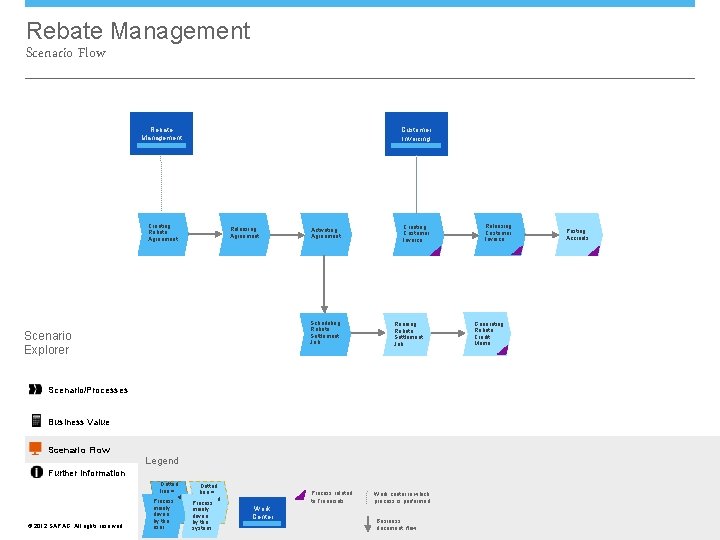Click the Legend heading

[162, 461]
